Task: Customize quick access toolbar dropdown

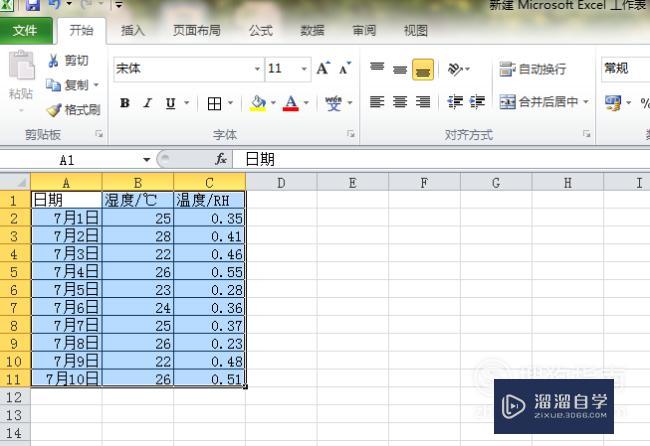Action: (119, 5)
